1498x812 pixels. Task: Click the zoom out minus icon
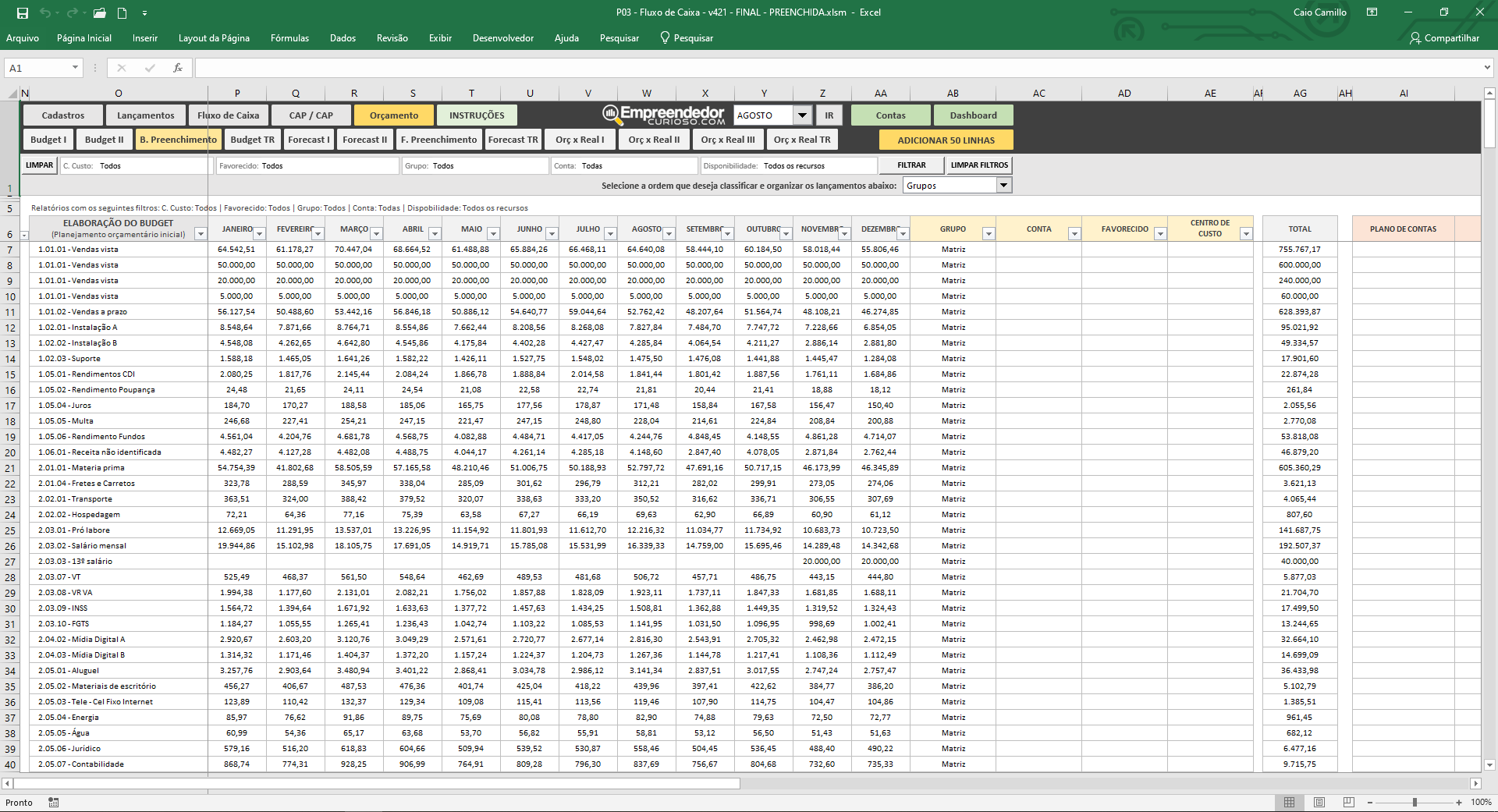pyautogui.click(x=1370, y=802)
